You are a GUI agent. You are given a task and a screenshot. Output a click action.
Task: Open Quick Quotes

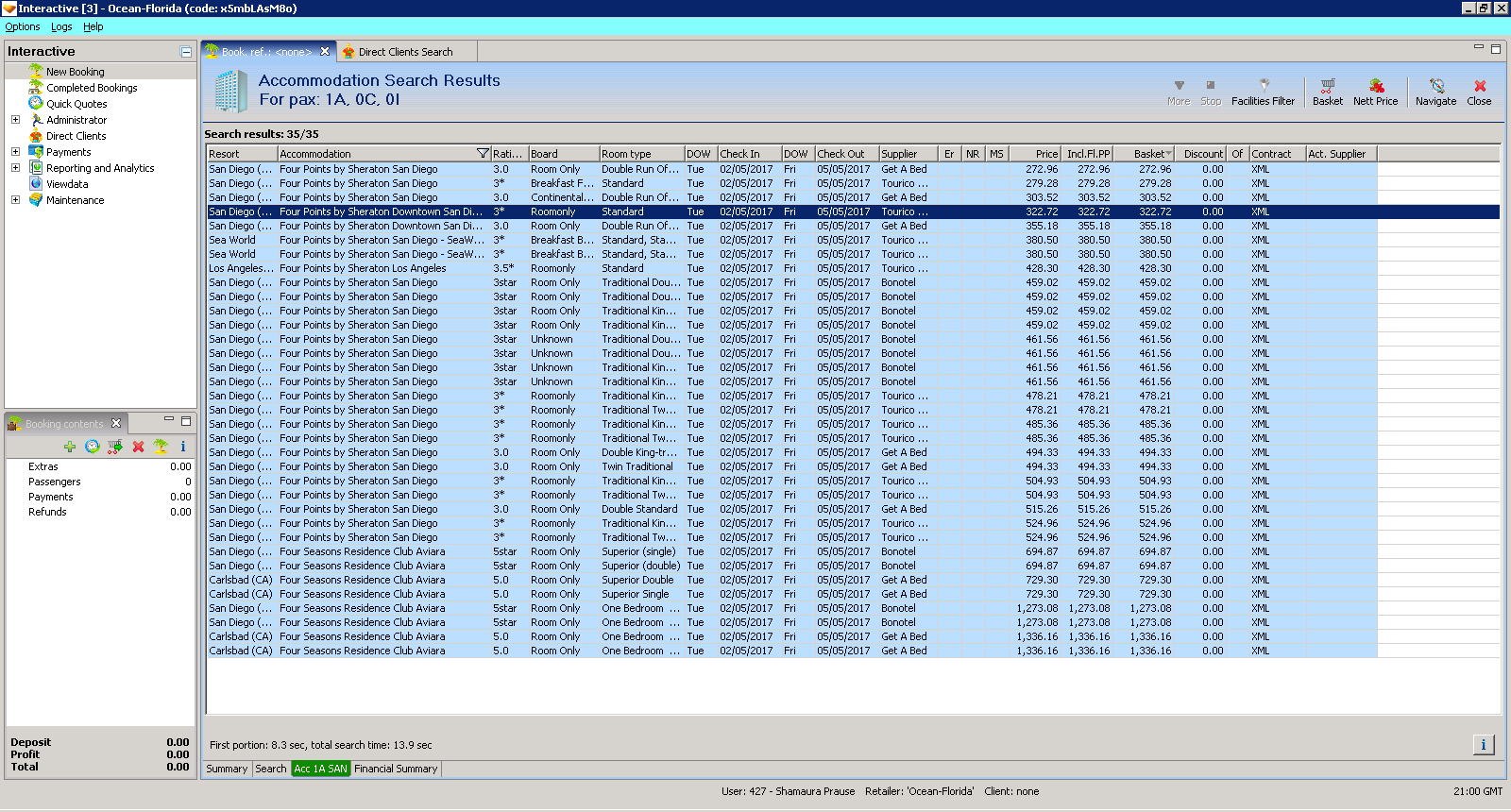(76, 104)
